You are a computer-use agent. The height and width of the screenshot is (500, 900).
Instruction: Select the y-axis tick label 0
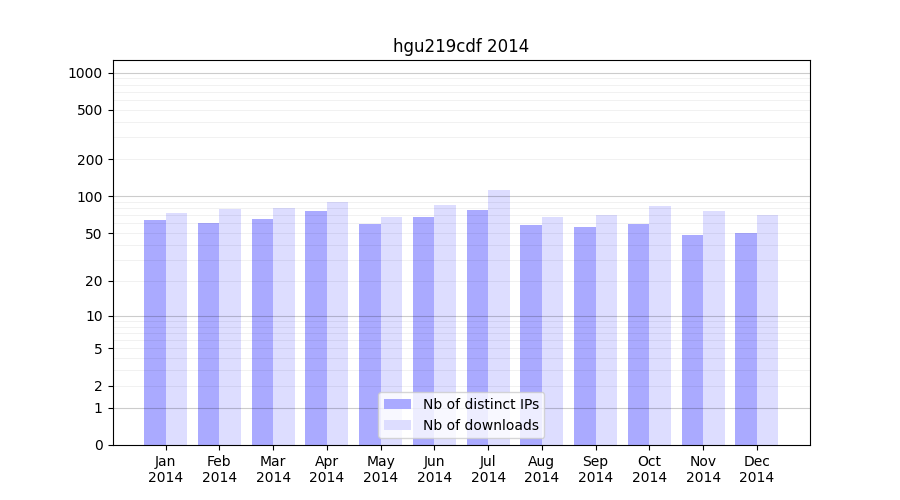tap(98, 445)
